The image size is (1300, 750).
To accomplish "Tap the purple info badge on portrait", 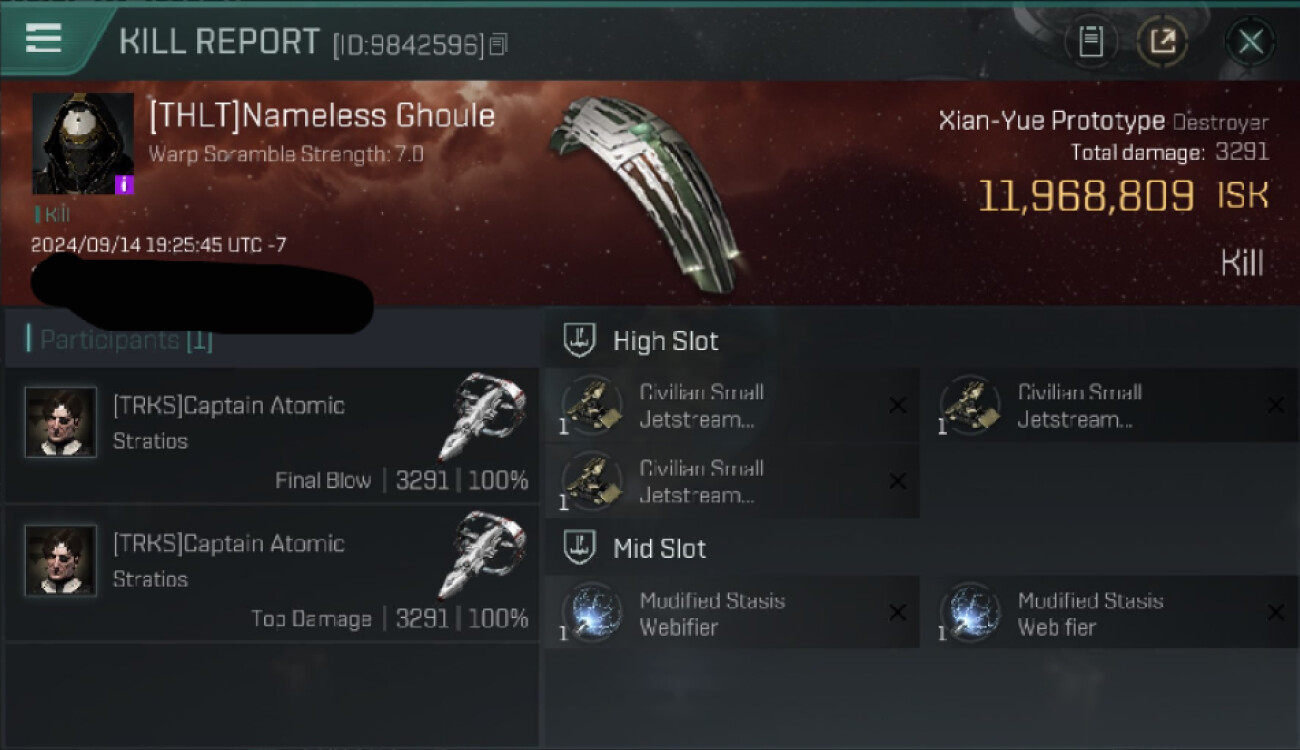I will (x=125, y=185).
